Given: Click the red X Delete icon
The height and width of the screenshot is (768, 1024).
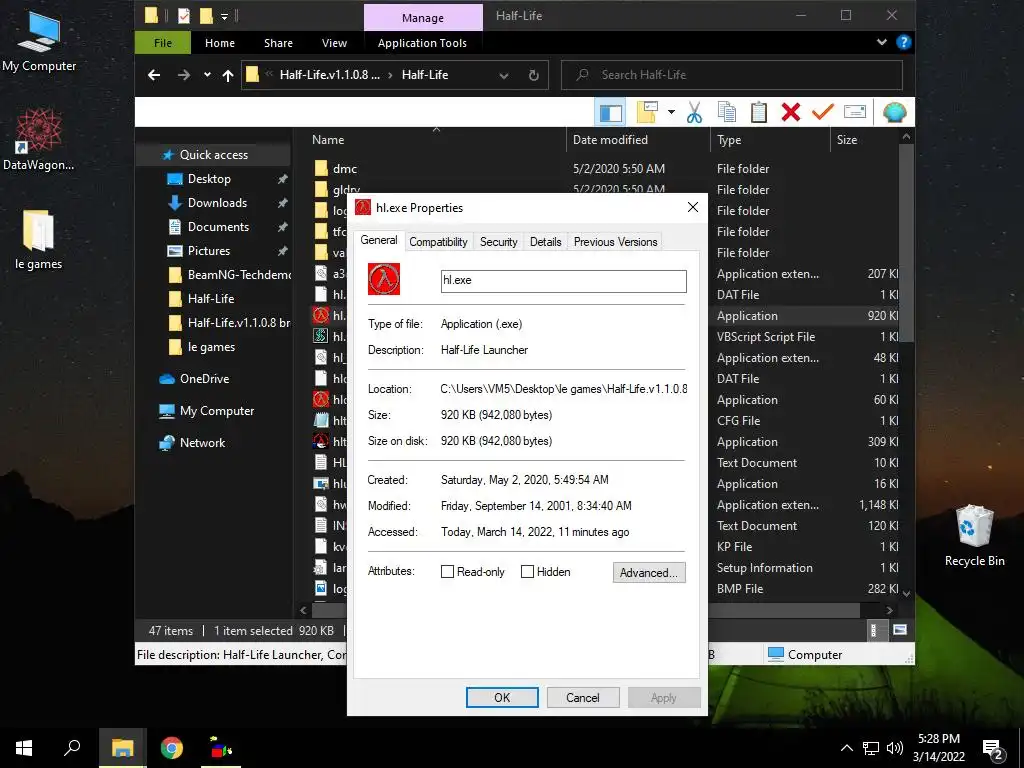Looking at the screenshot, I should pos(790,112).
